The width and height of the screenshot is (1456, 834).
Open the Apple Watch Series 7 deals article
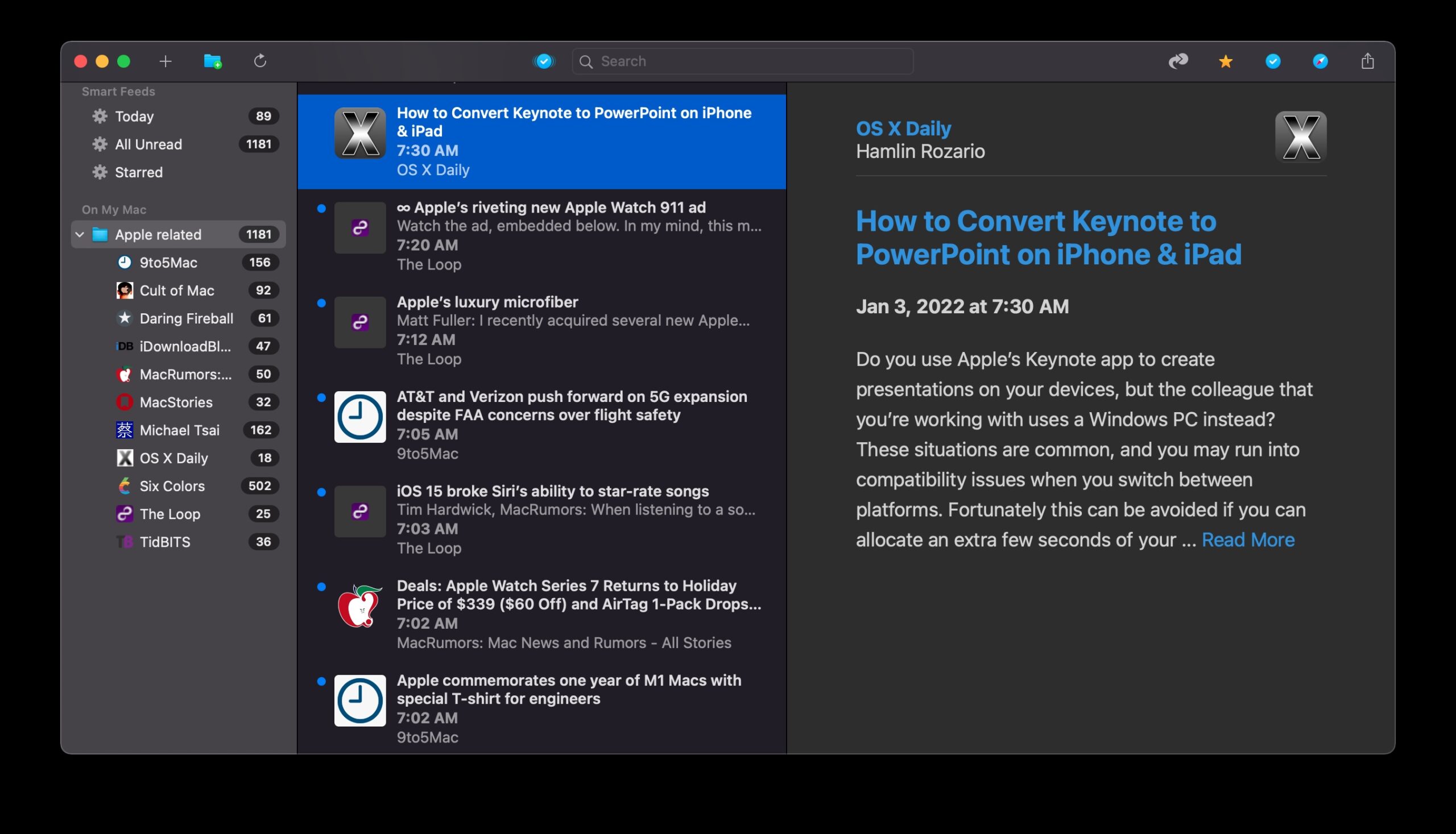pos(541,614)
